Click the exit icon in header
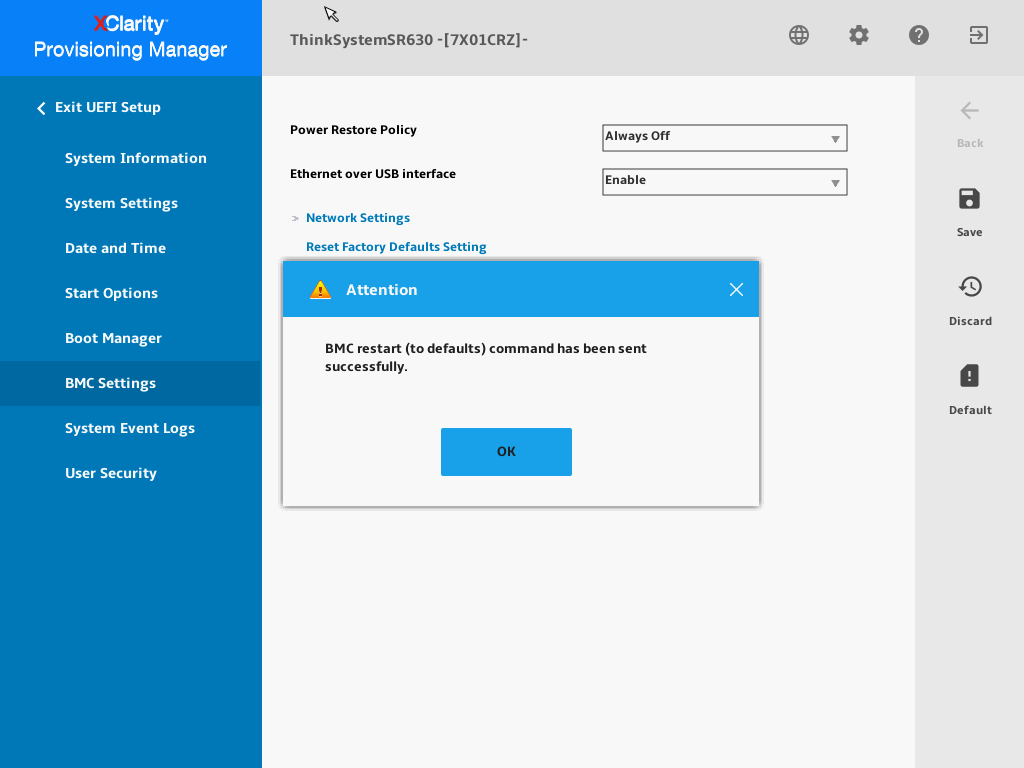Viewport: 1024px width, 768px height. [978, 35]
